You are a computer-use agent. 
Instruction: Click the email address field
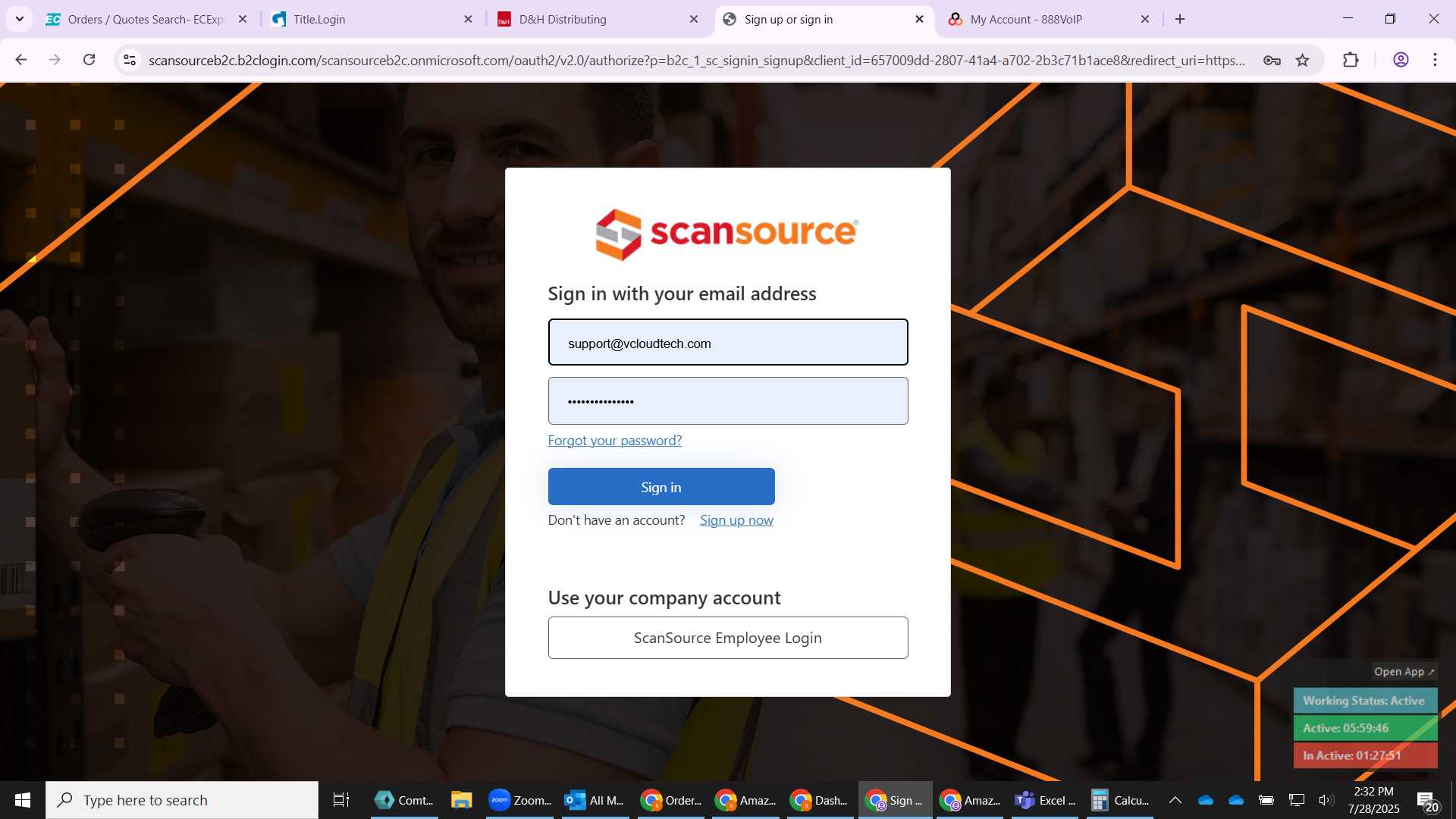tap(728, 343)
